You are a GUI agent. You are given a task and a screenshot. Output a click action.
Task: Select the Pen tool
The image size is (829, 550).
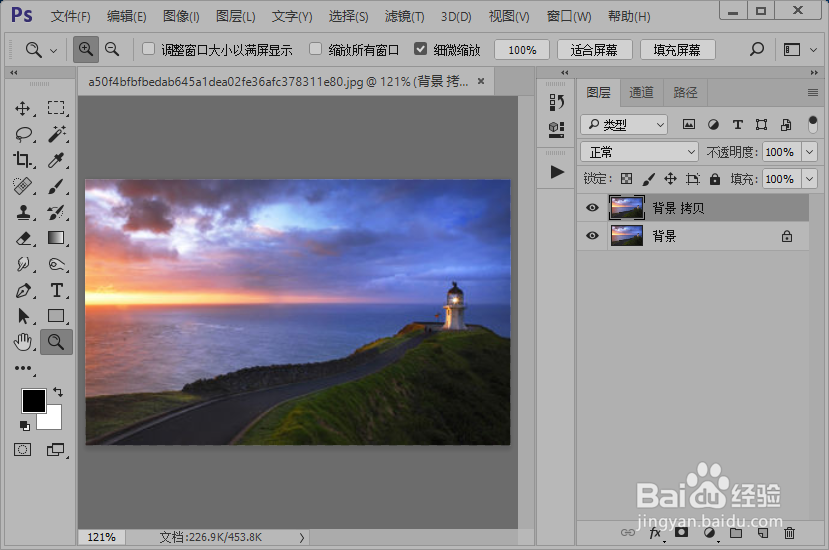(23, 290)
